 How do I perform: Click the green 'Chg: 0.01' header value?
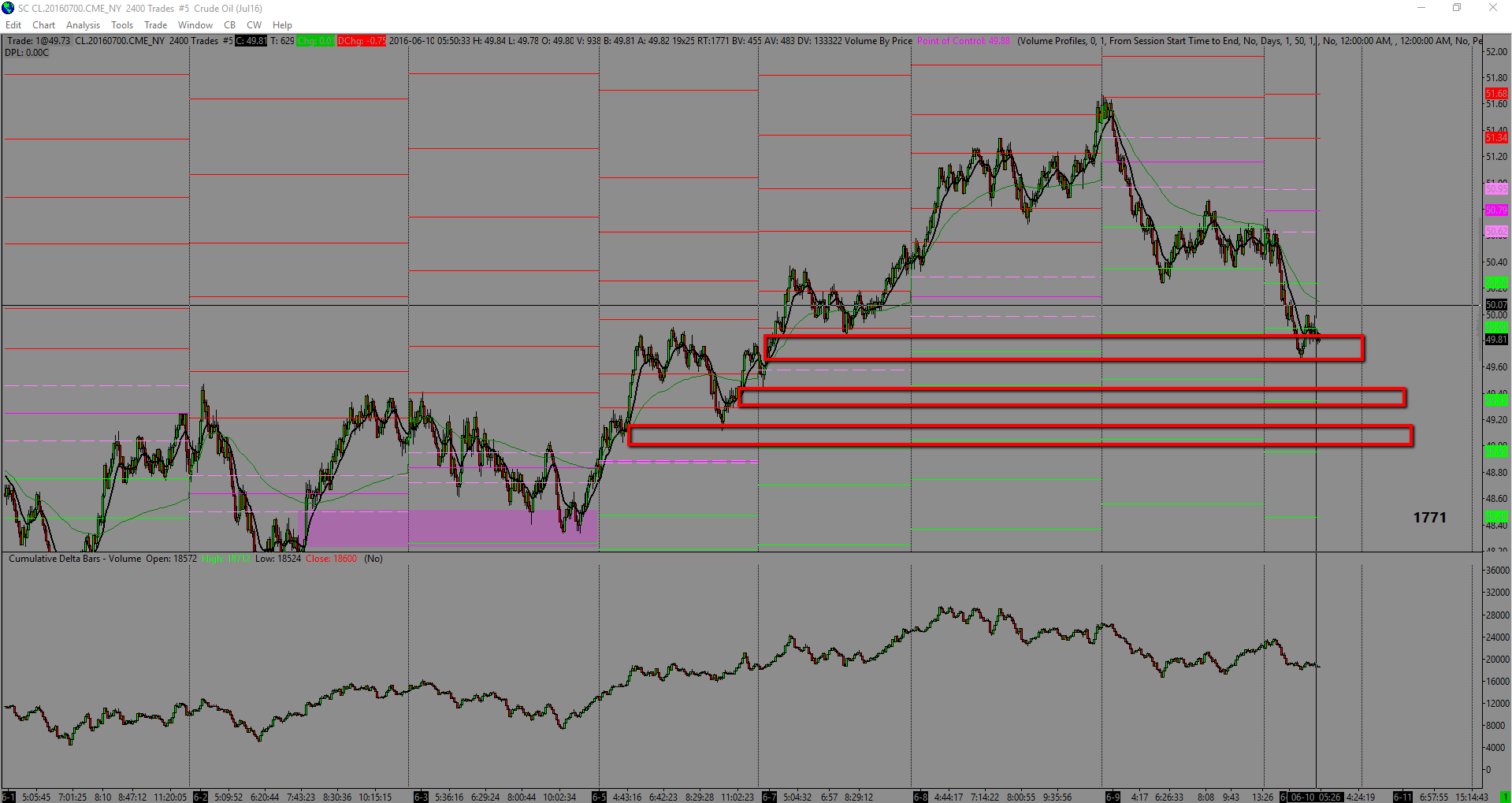pyautogui.click(x=316, y=41)
